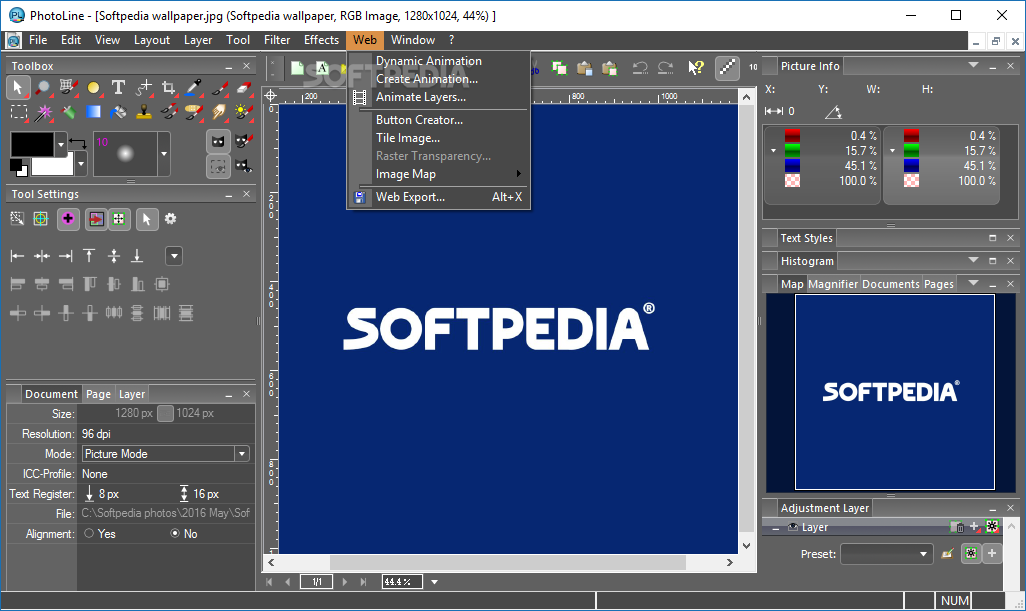Select the Magic Wand tool
Screen dimensions: 1026x611
43,113
